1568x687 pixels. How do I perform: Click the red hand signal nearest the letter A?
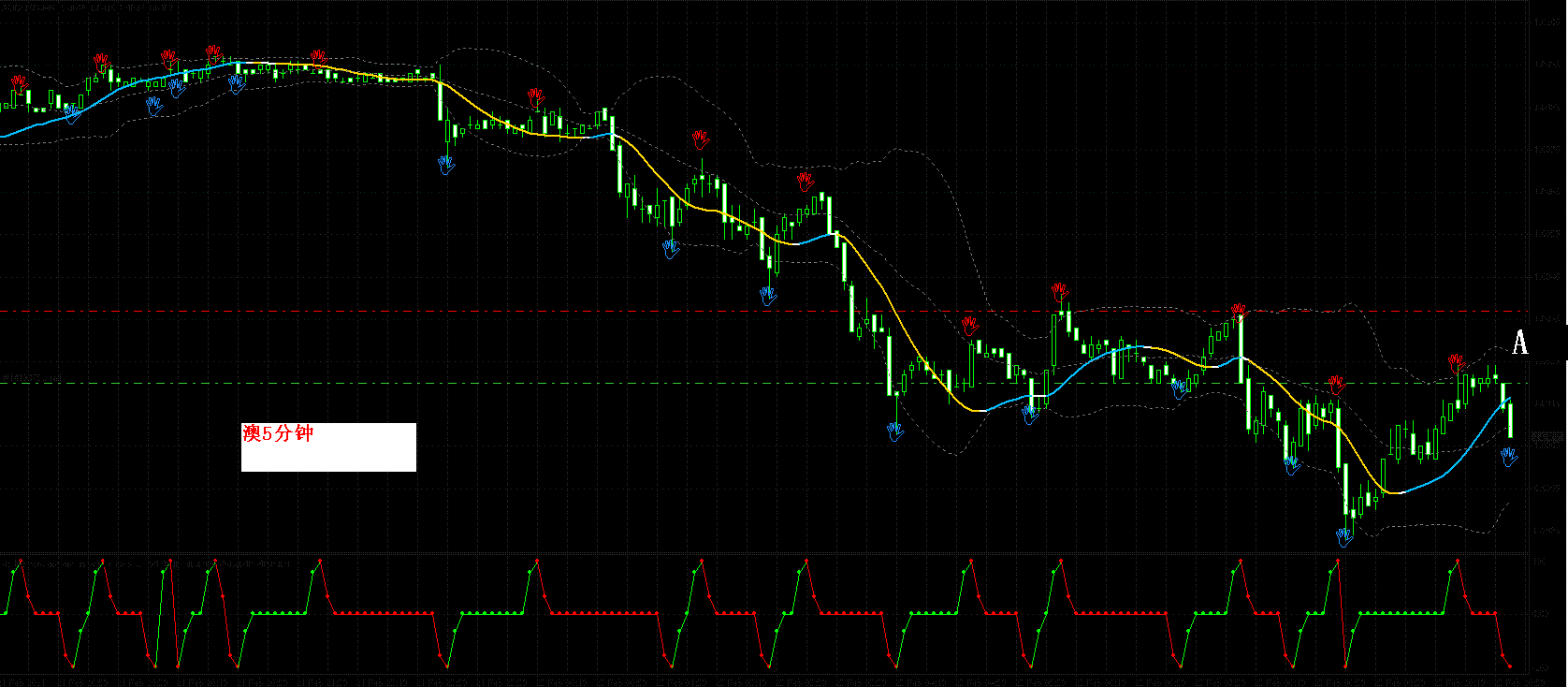click(x=1457, y=363)
